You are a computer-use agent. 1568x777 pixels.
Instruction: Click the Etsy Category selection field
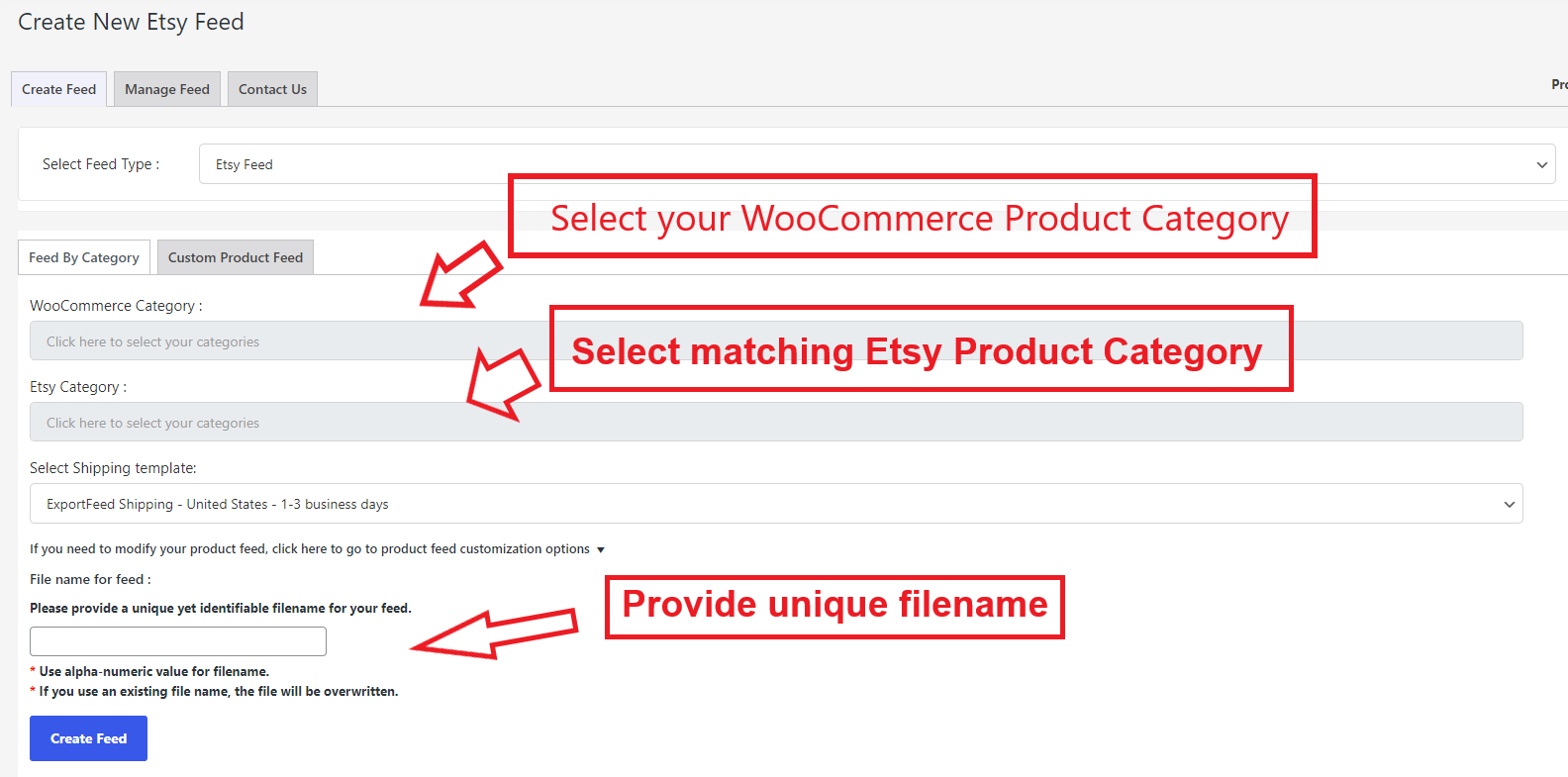[x=396, y=422]
